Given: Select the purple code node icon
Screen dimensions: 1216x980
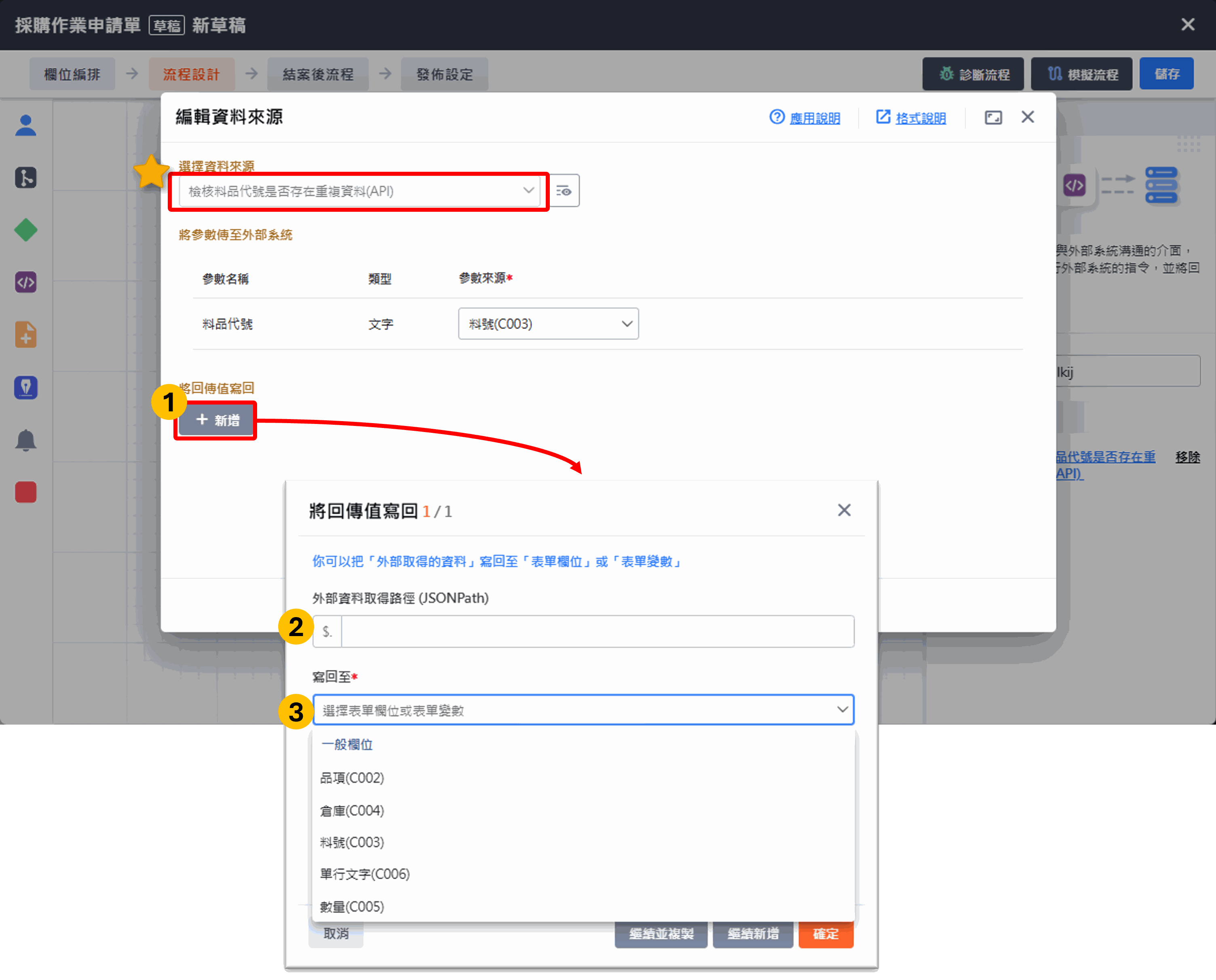Looking at the screenshot, I should pyautogui.click(x=25, y=282).
